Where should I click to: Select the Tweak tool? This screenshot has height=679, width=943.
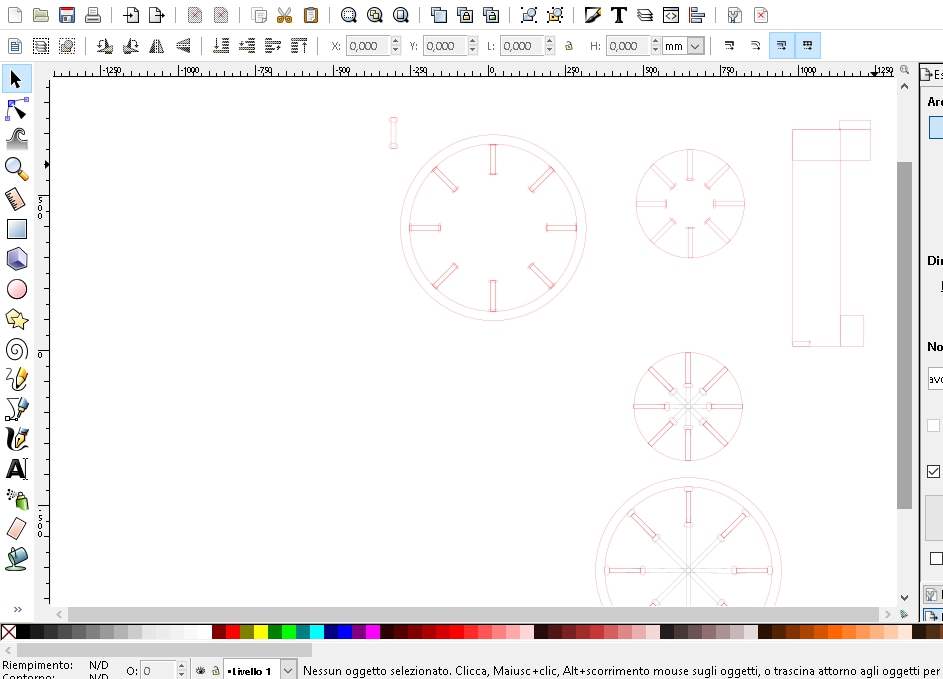(17, 140)
